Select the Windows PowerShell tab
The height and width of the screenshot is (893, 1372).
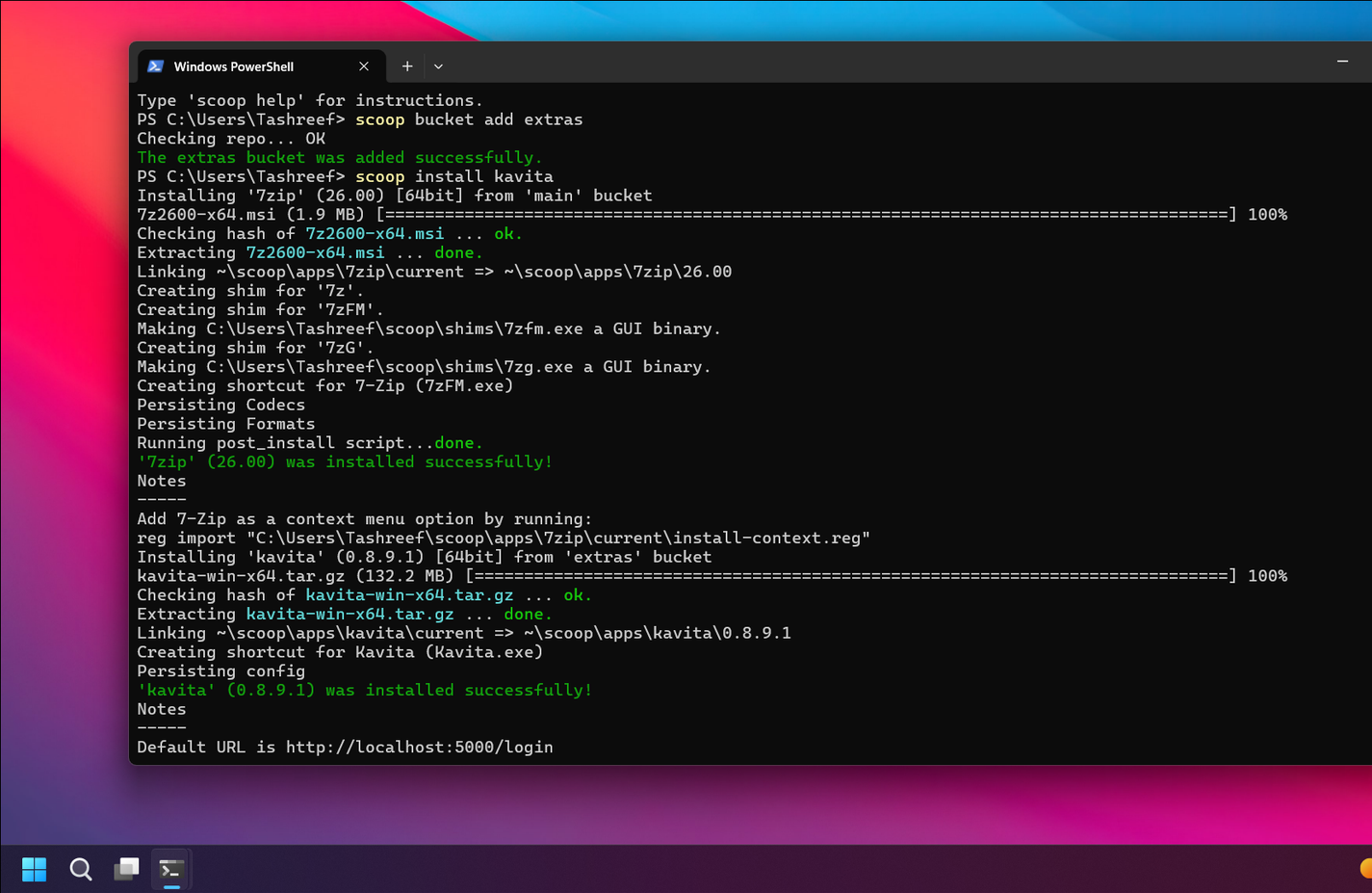pos(262,66)
